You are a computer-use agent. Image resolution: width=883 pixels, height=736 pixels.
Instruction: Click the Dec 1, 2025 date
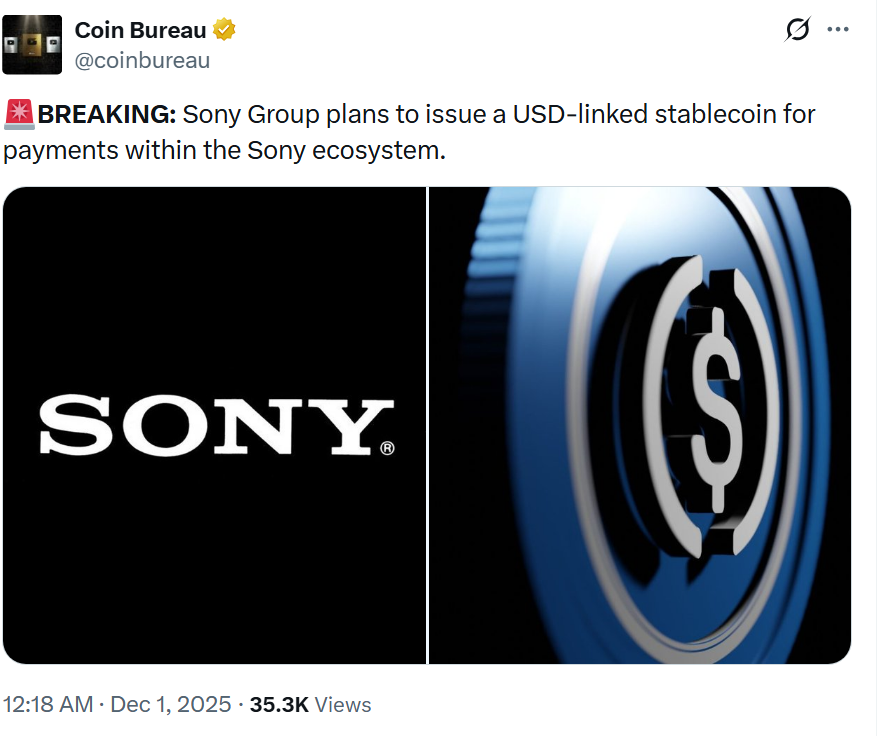(170, 705)
